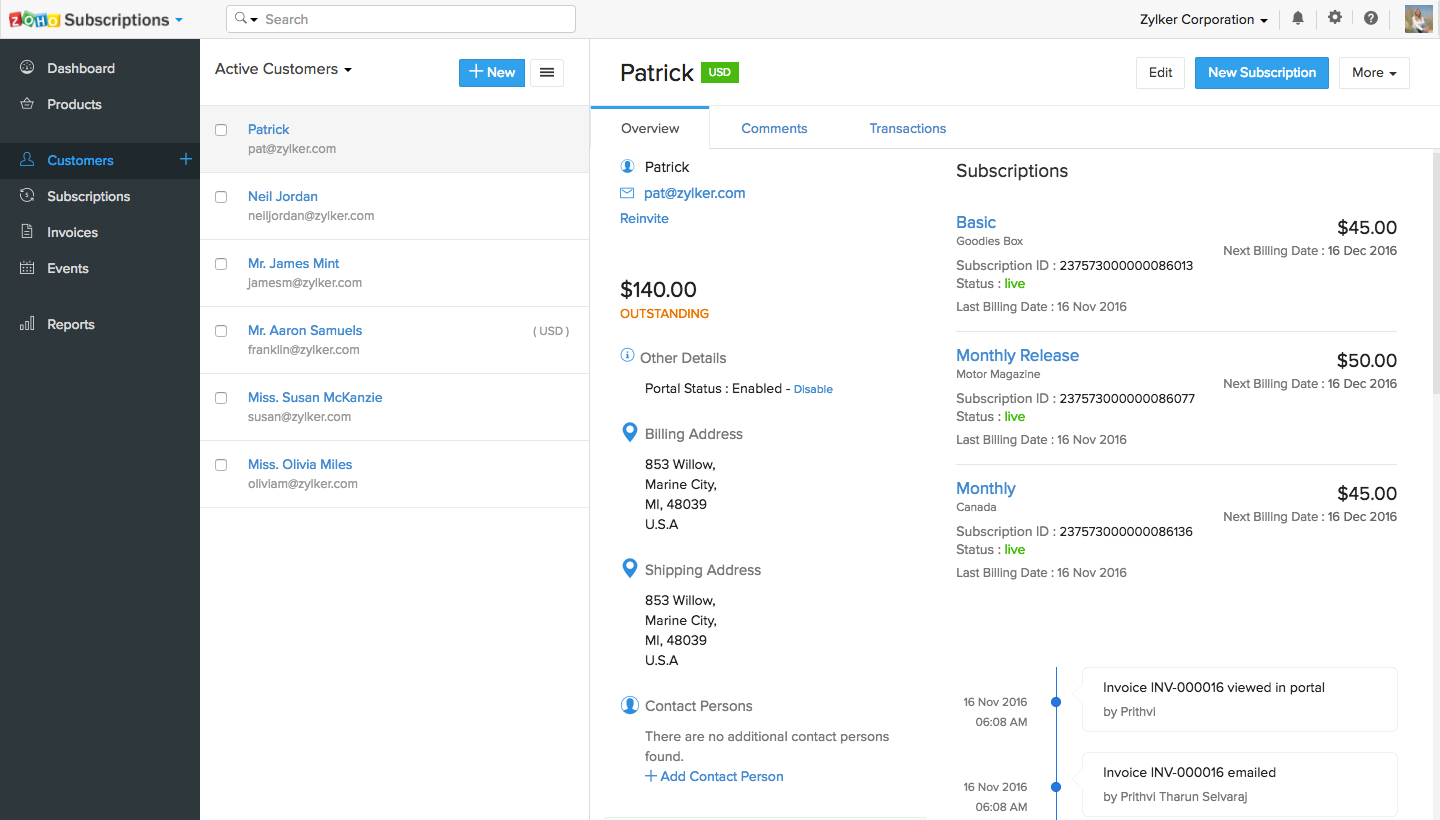Open the Comments tab

click(x=774, y=128)
